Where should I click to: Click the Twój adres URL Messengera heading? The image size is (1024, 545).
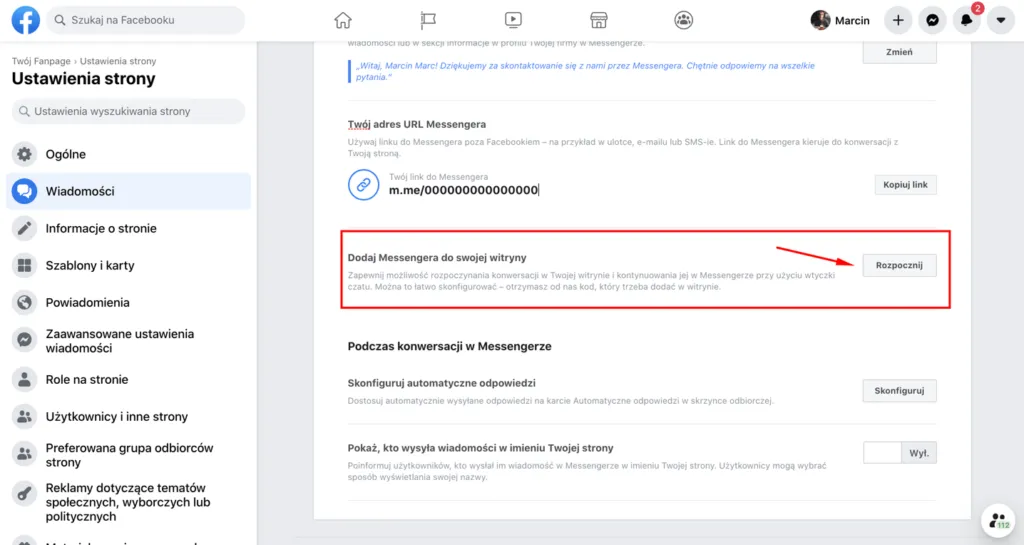[x=417, y=125]
